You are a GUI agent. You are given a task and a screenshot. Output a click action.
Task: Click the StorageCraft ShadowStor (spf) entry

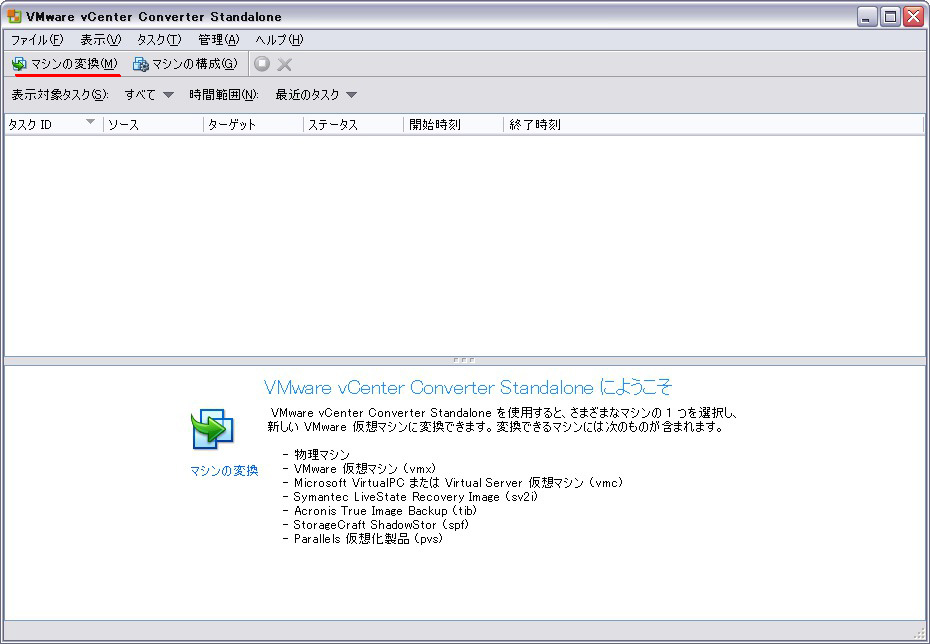click(x=382, y=525)
